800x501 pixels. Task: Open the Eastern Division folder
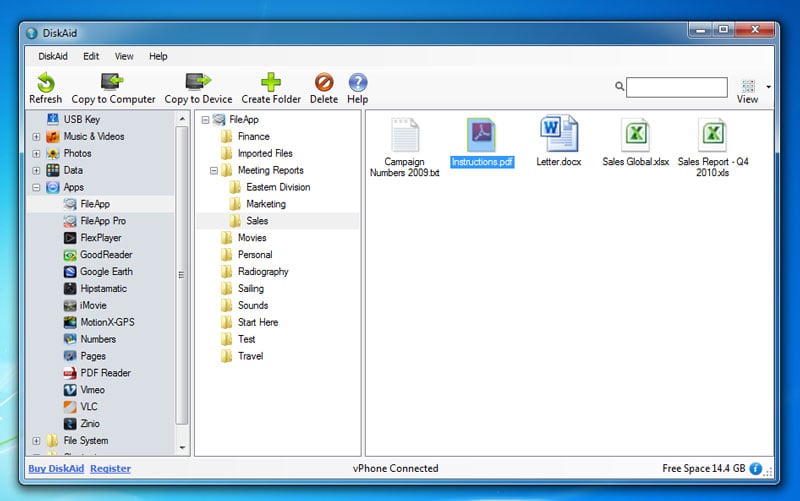[x=269, y=187]
